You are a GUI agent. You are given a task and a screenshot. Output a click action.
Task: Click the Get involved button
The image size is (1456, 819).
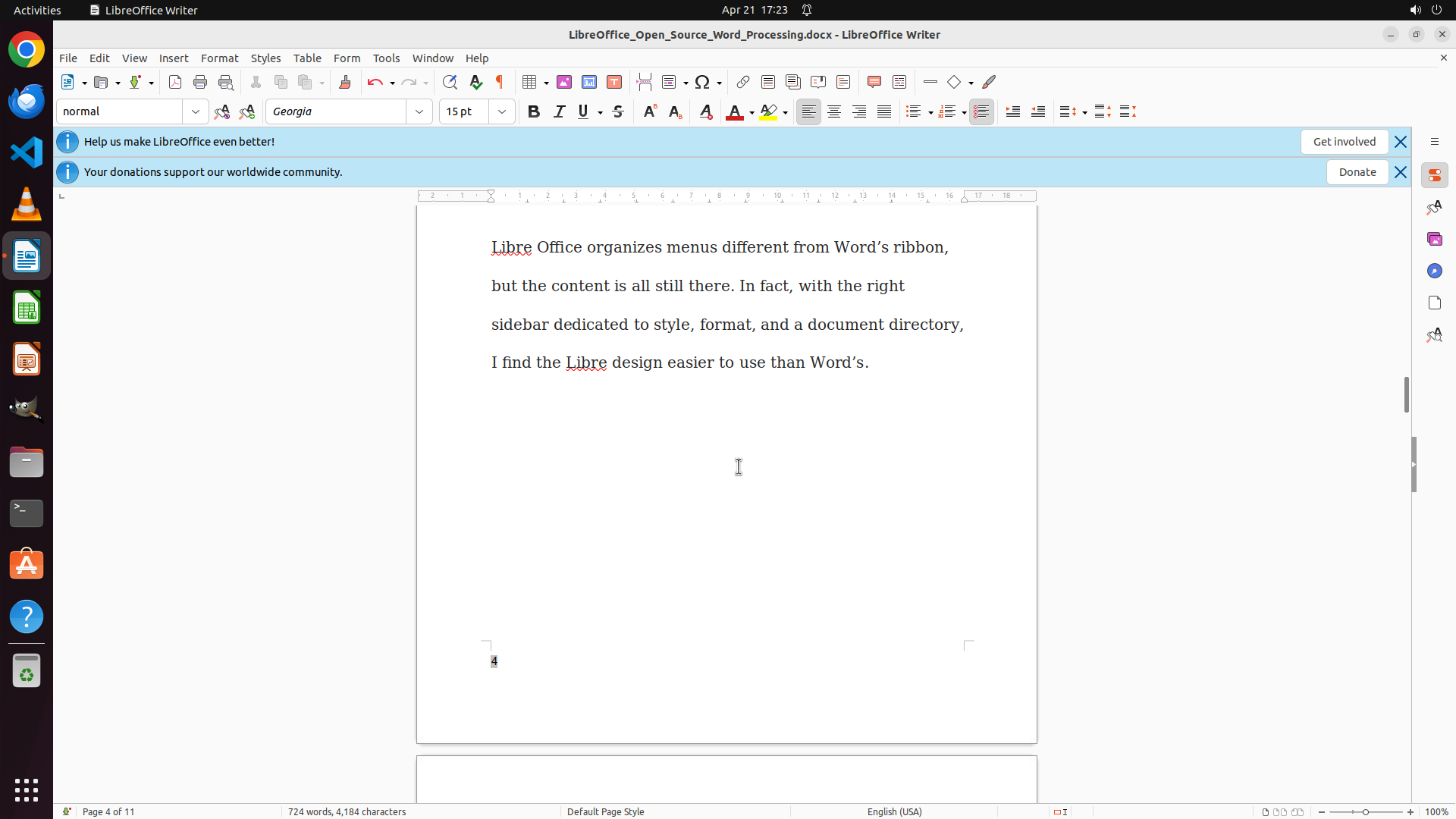(1344, 142)
